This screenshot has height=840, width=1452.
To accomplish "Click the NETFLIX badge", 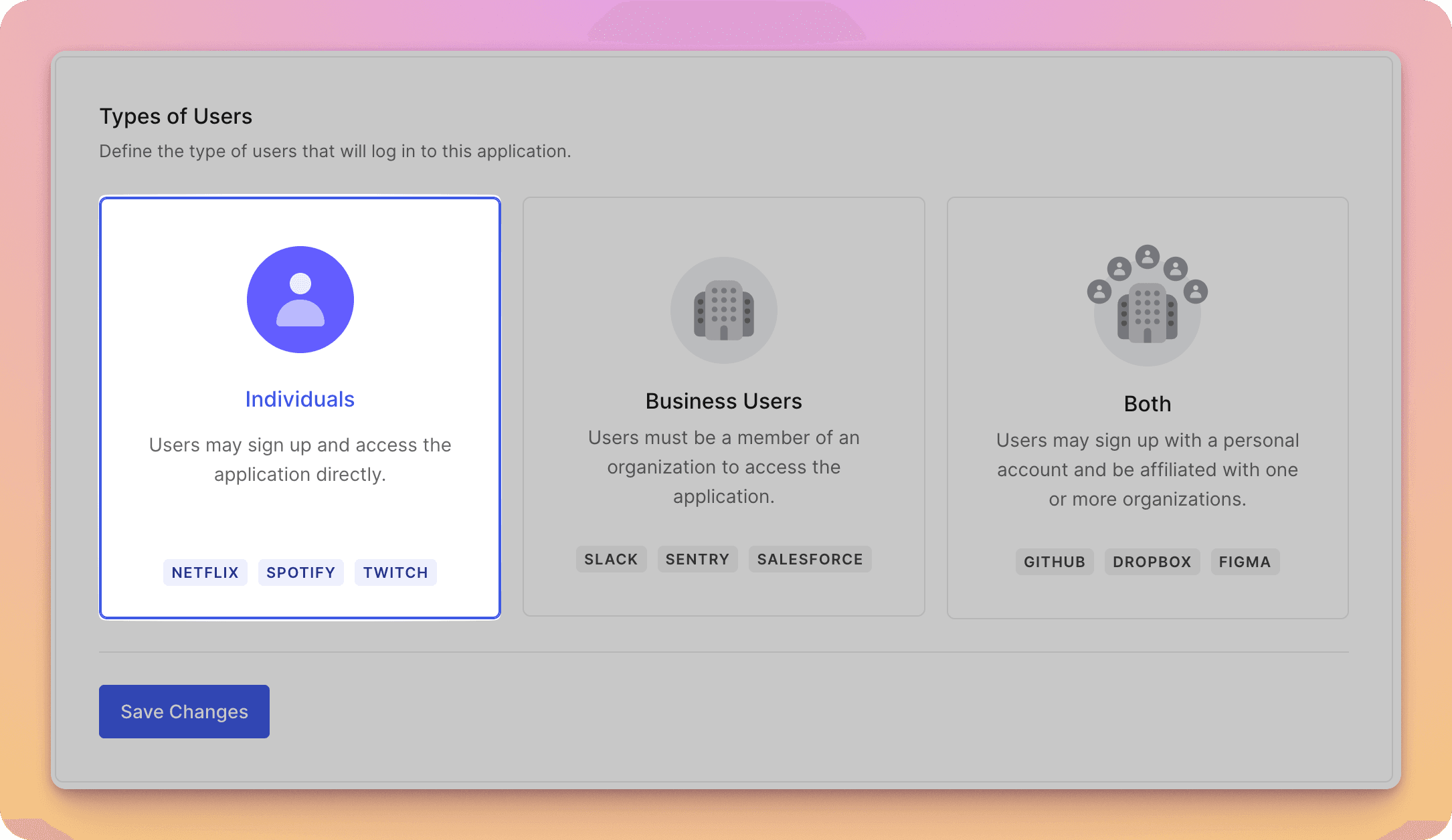I will [x=205, y=572].
